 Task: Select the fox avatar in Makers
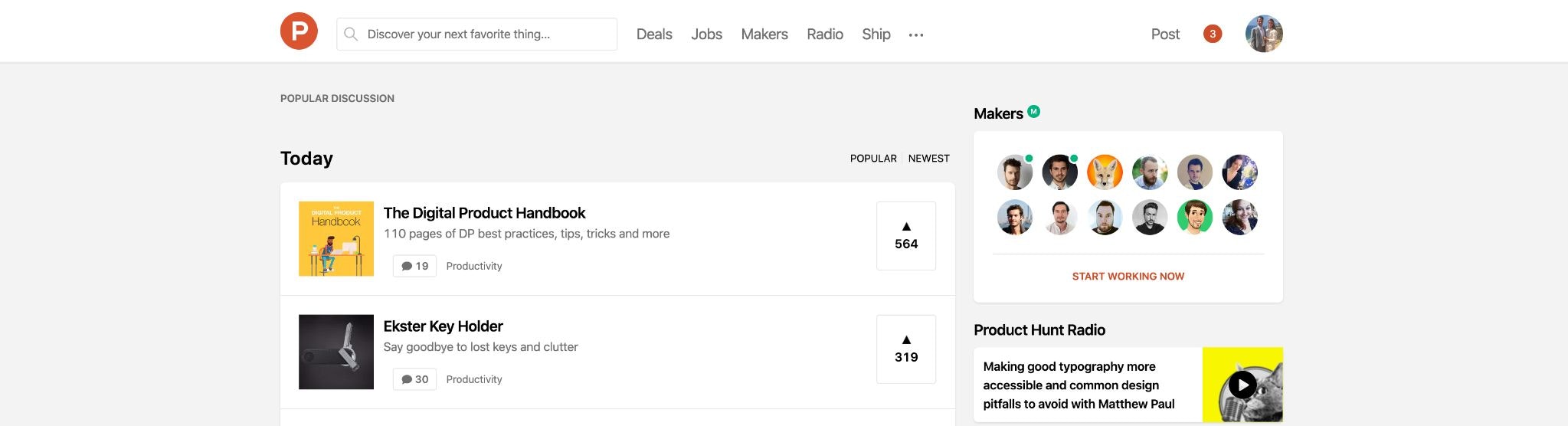(1105, 172)
